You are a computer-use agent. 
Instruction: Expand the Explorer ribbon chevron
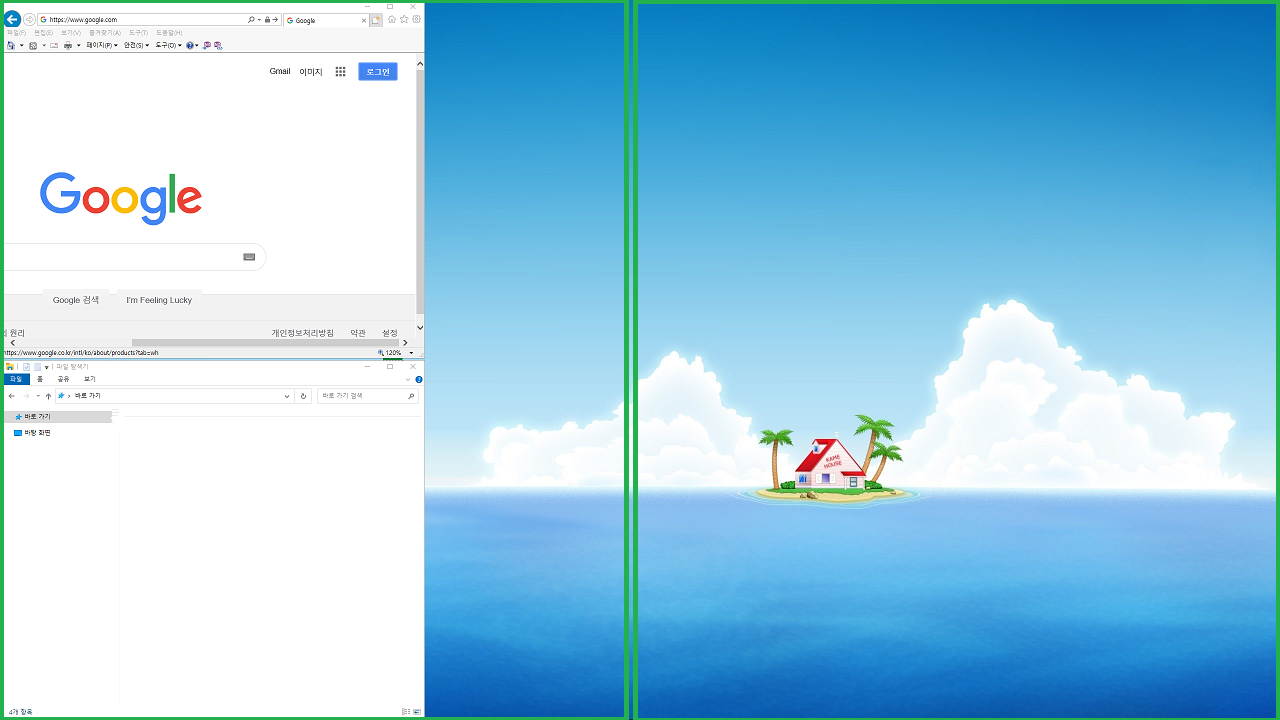pyautogui.click(x=408, y=379)
